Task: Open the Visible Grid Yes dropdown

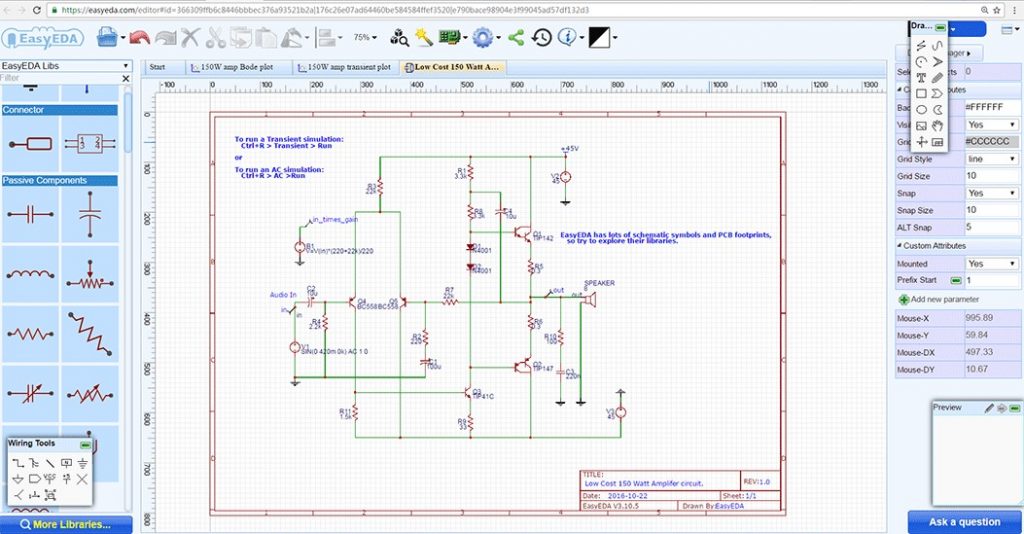Action: pyautogui.click(x=991, y=125)
